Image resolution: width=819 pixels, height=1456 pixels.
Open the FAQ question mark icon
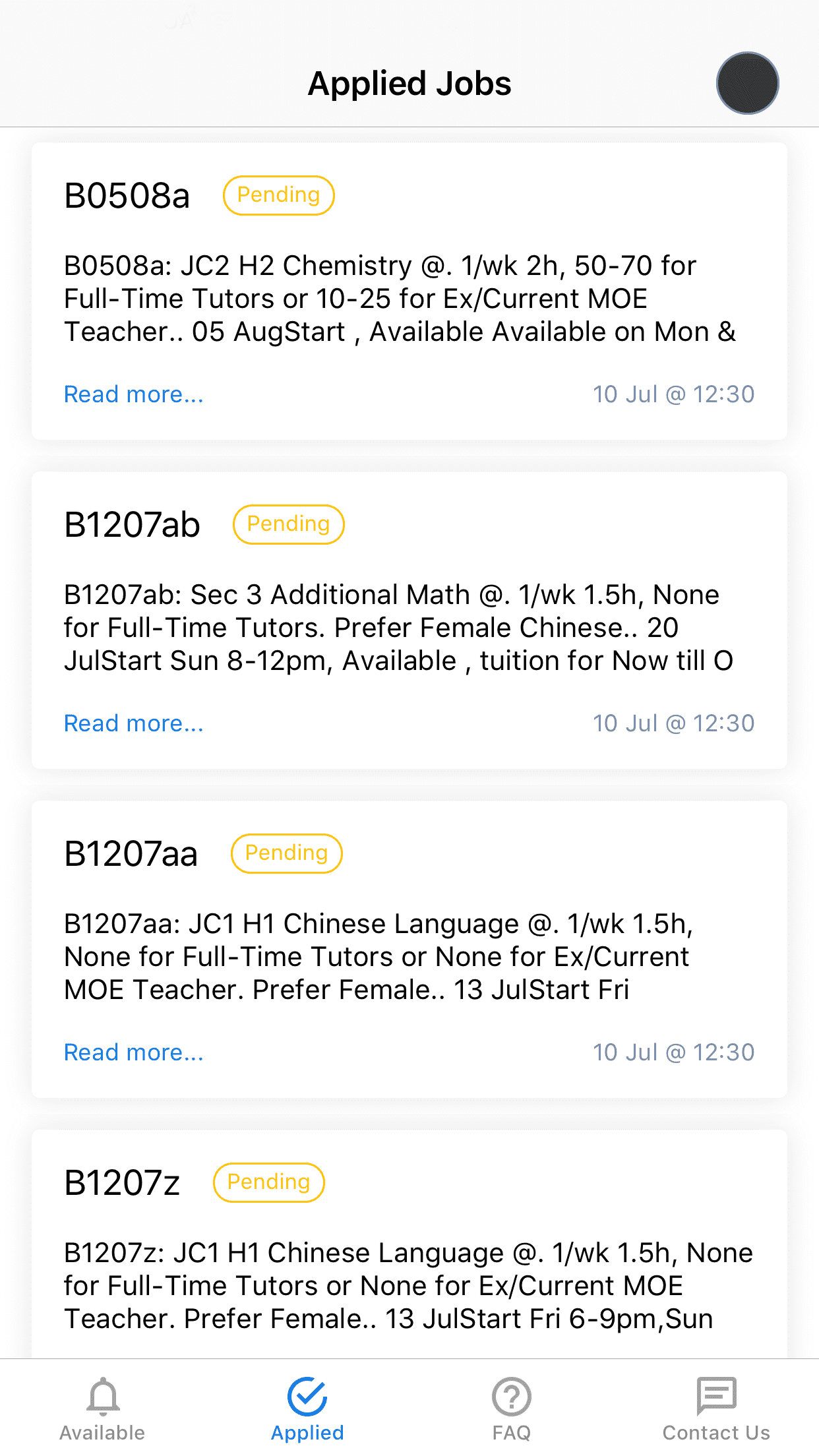(x=511, y=1395)
